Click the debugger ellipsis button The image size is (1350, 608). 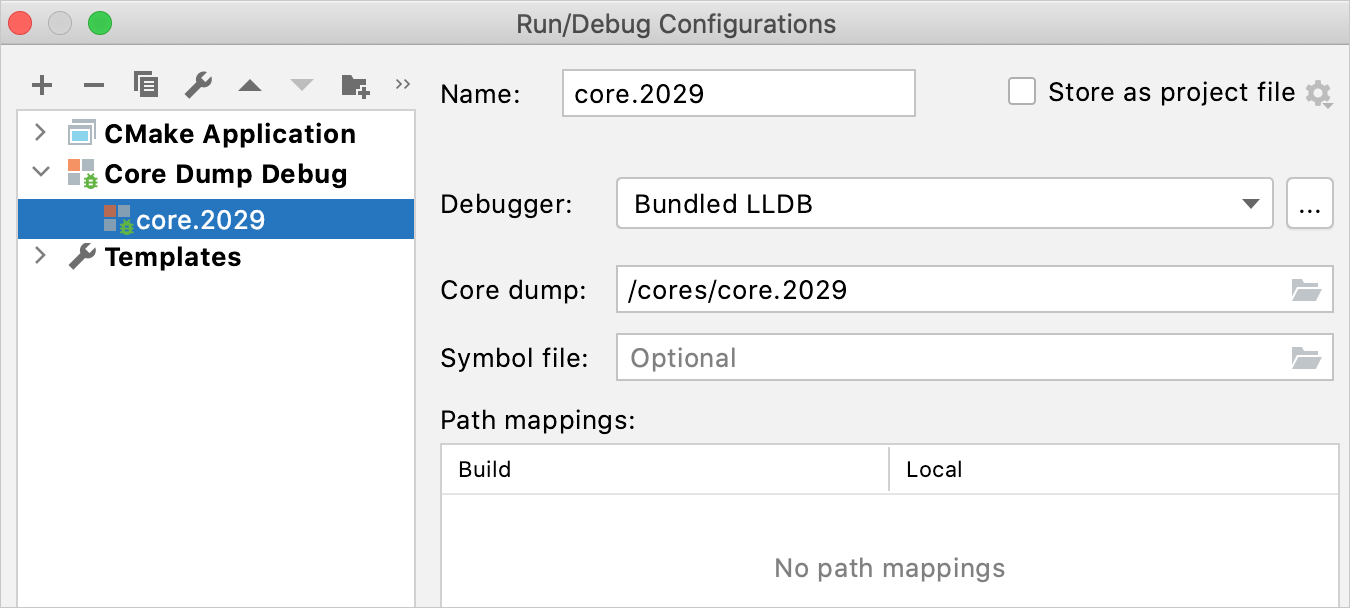click(x=1310, y=204)
